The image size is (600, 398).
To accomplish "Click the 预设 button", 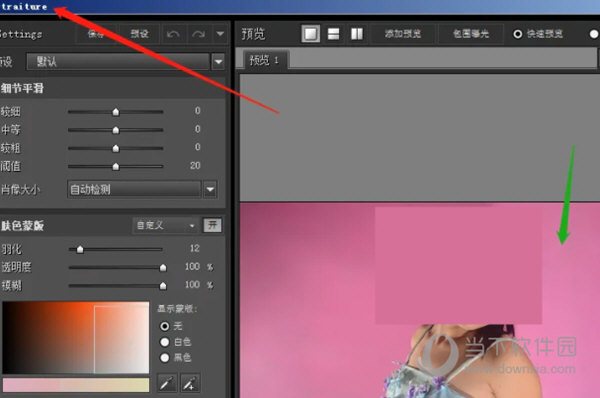I will coord(139,34).
